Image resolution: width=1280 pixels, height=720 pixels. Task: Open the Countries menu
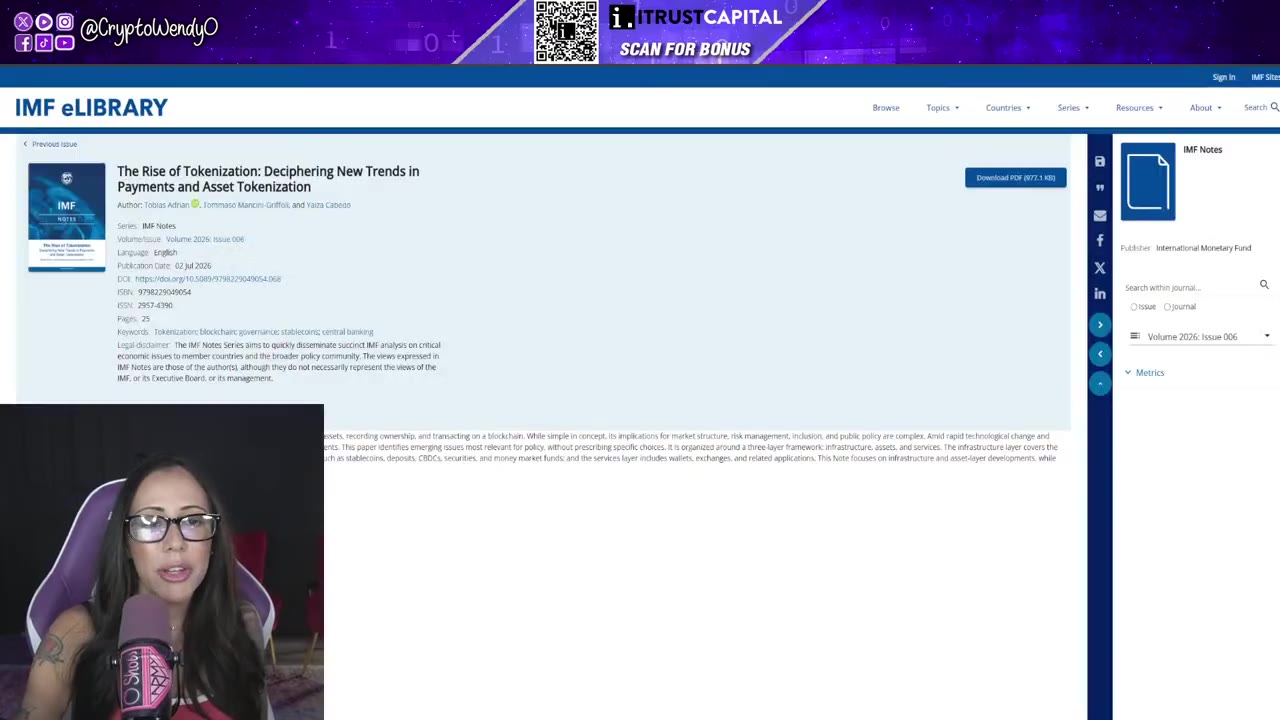pos(1008,108)
